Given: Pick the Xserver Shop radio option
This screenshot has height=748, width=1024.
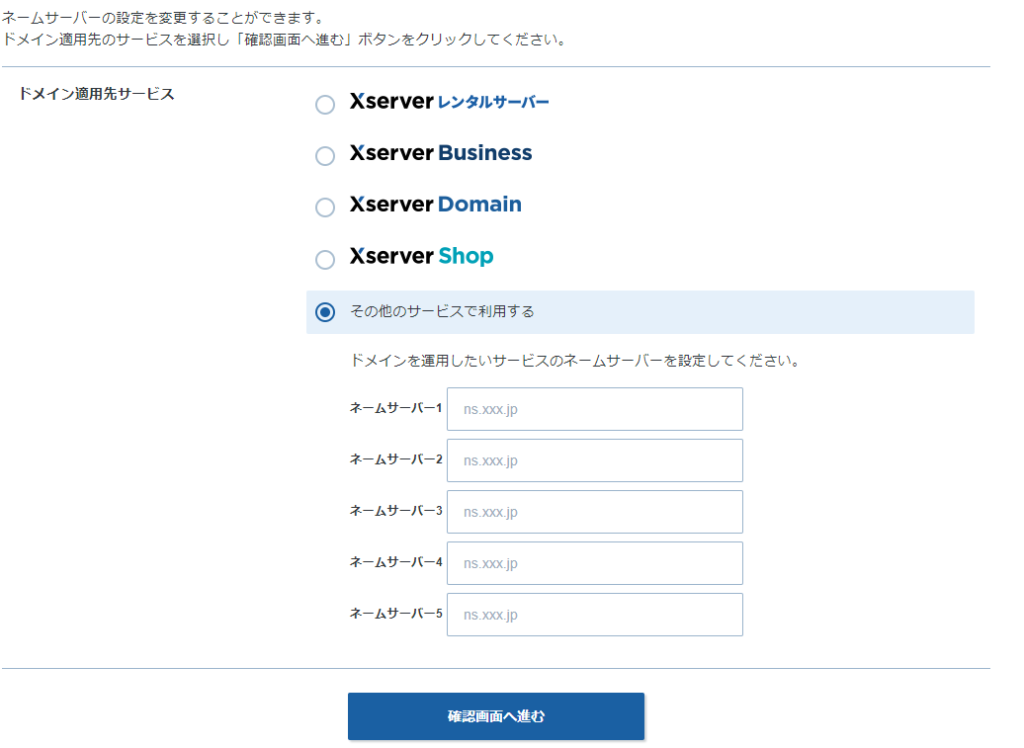Looking at the screenshot, I should (x=325, y=259).
